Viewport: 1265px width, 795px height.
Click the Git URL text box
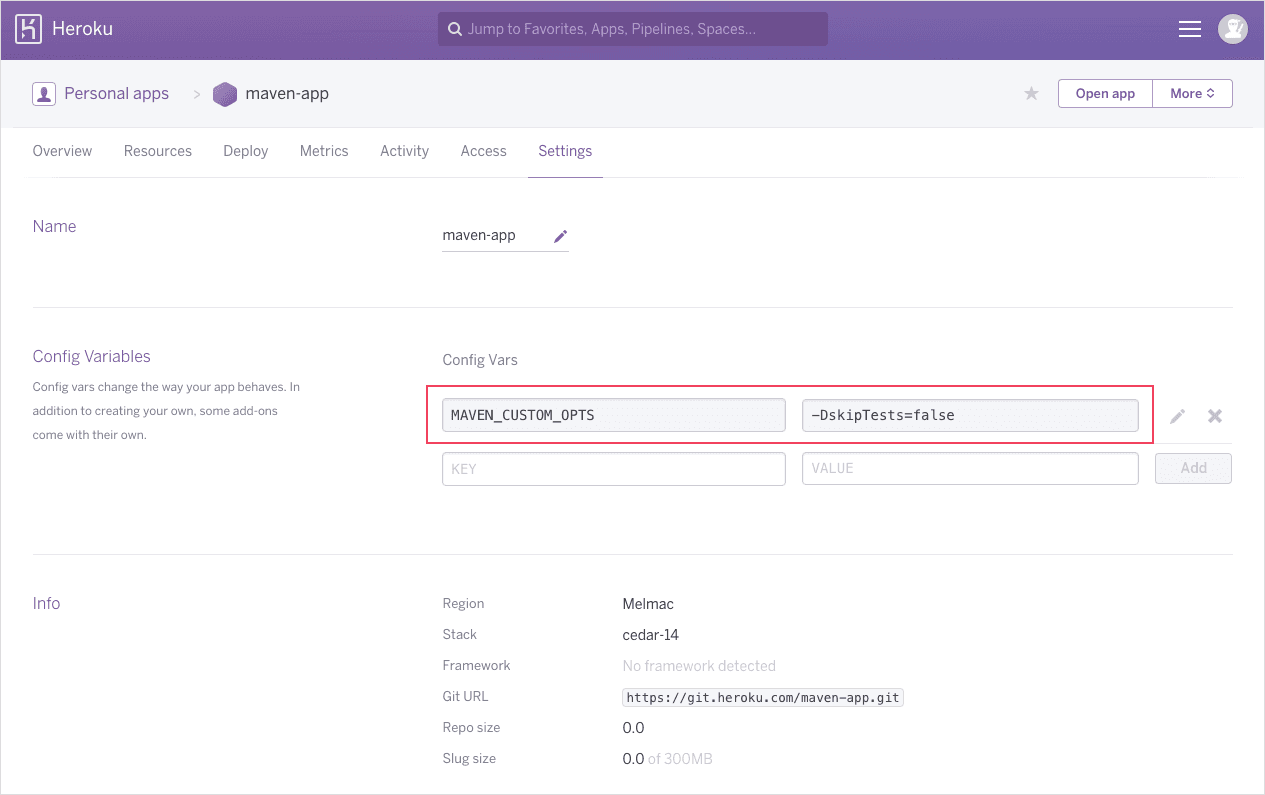point(762,697)
